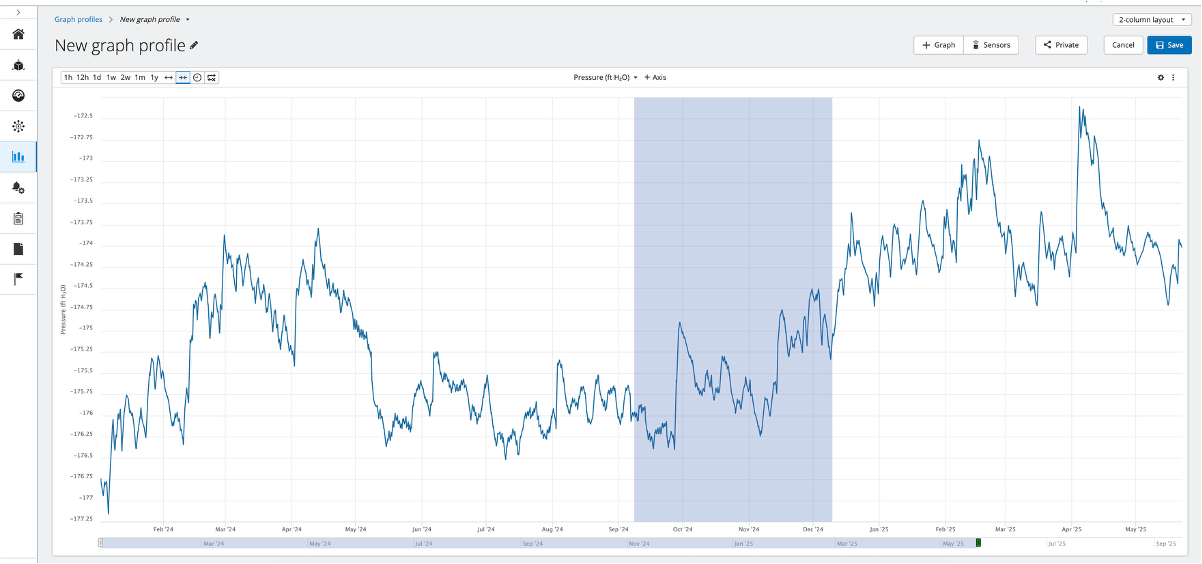Click the Sensors button
1202x564 pixels.
tap(991, 45)
